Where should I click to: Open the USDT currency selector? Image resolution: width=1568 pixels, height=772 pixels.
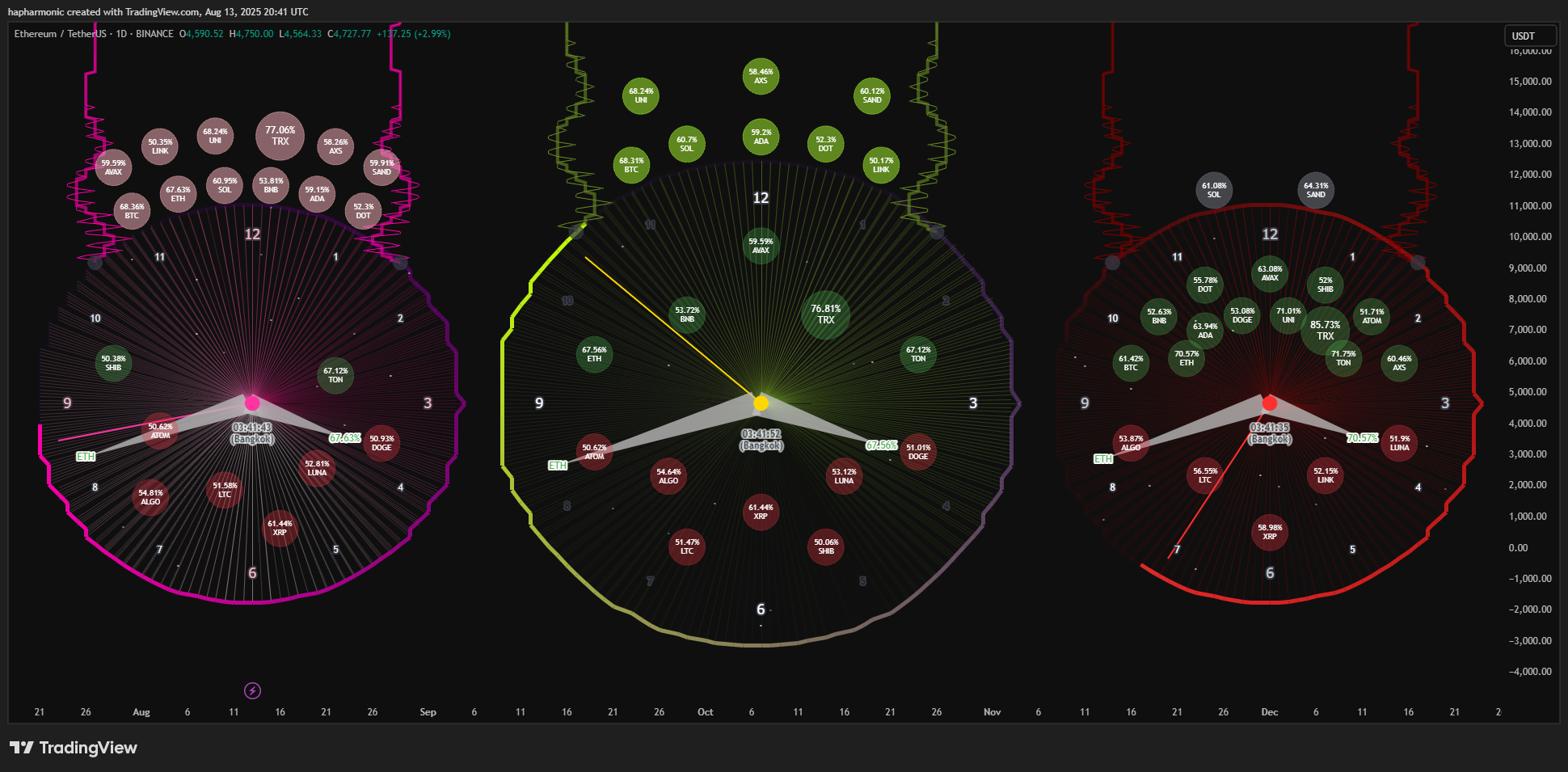pyautogui.click(x=1529, y=36)
